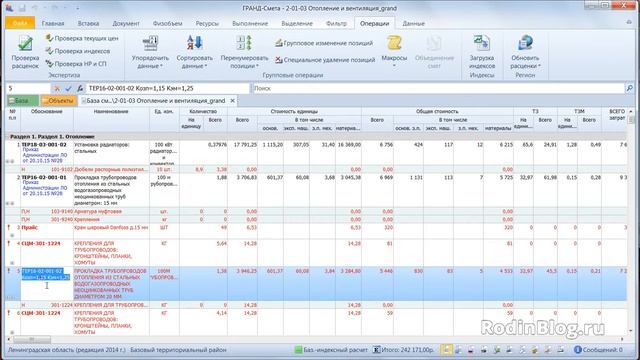
Task: Open Групповое изменение позиций
Action: [x=324, y=43]
